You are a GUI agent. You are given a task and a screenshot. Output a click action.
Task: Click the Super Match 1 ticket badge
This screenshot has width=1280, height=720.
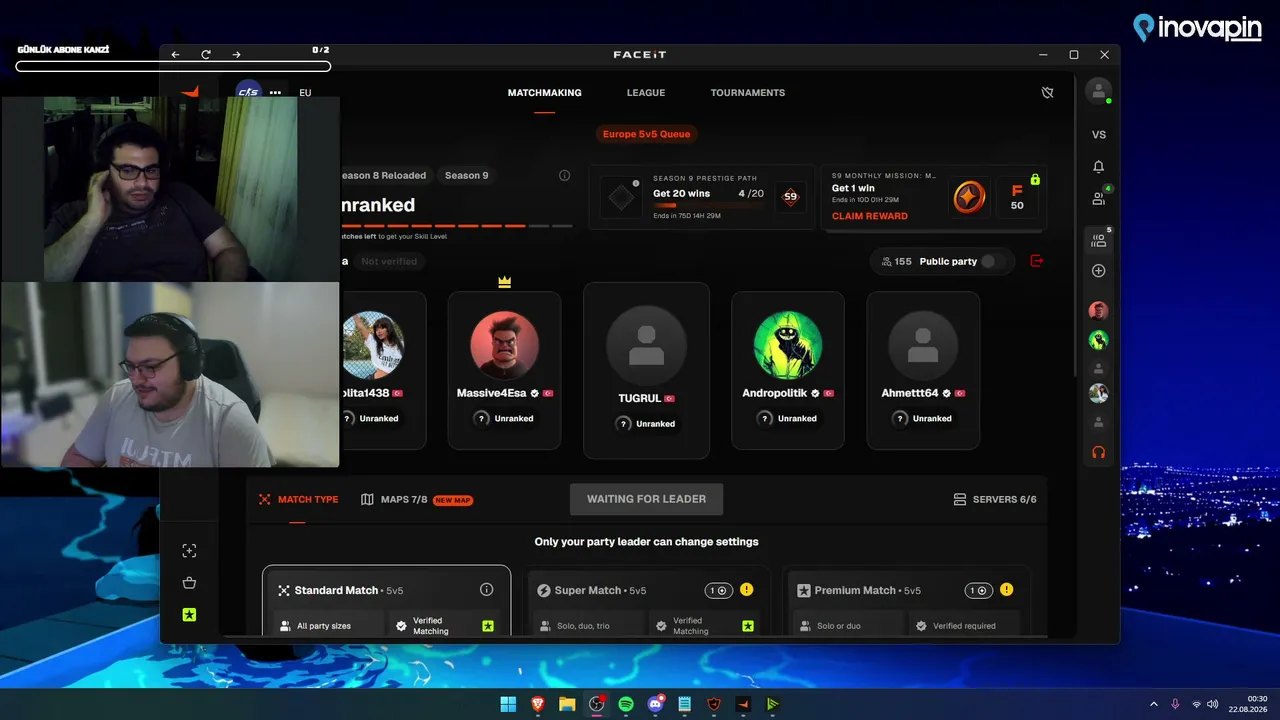[x=719, y=590]
